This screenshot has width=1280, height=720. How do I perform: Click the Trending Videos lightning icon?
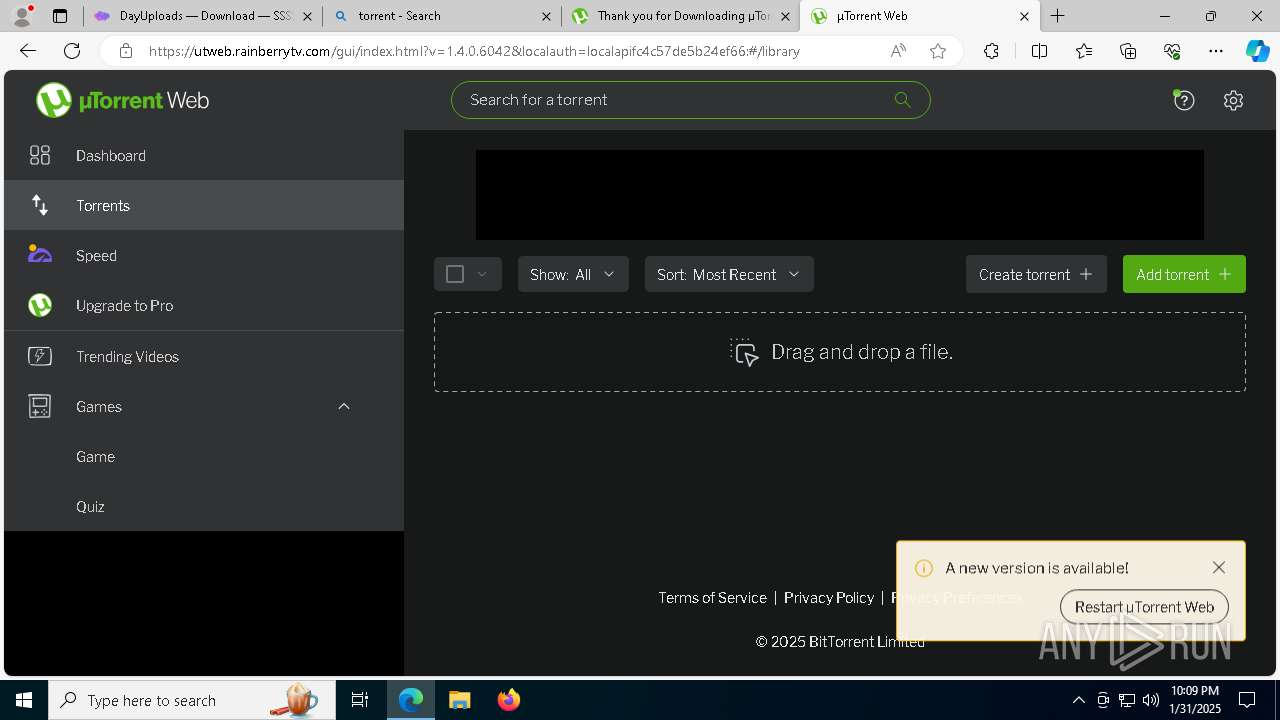[x=40, y=356]
